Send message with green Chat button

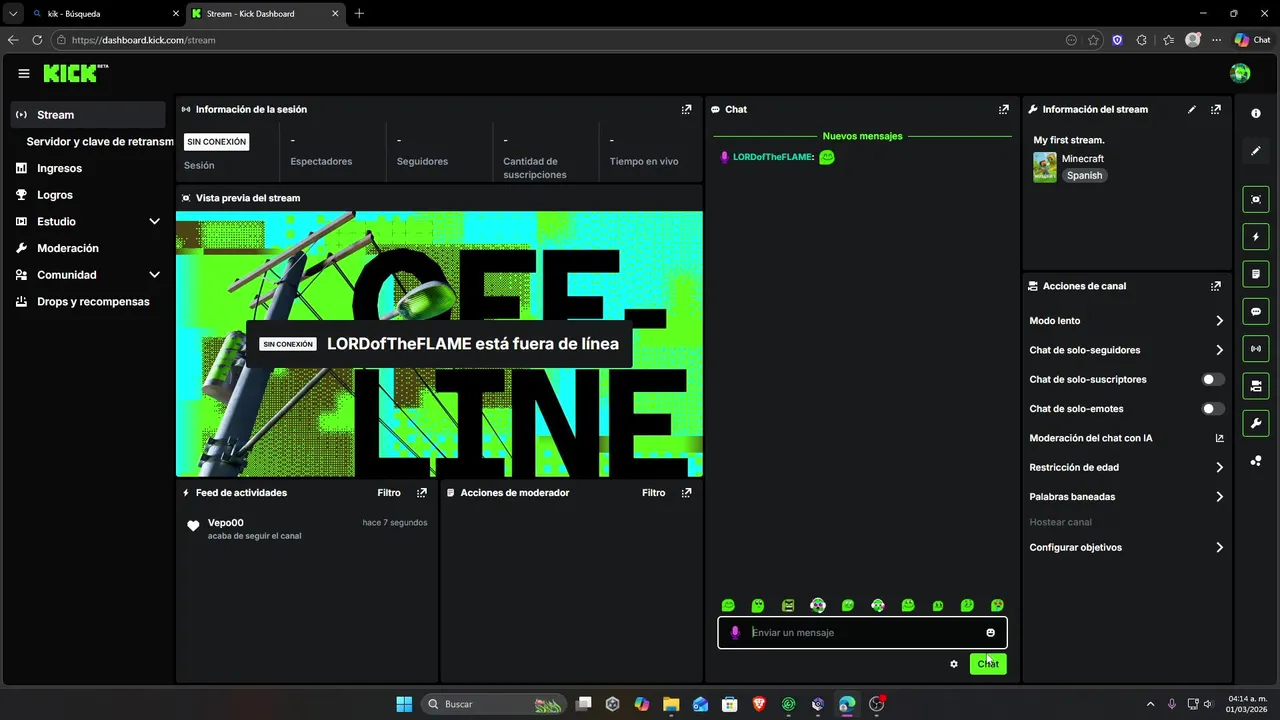988,664
